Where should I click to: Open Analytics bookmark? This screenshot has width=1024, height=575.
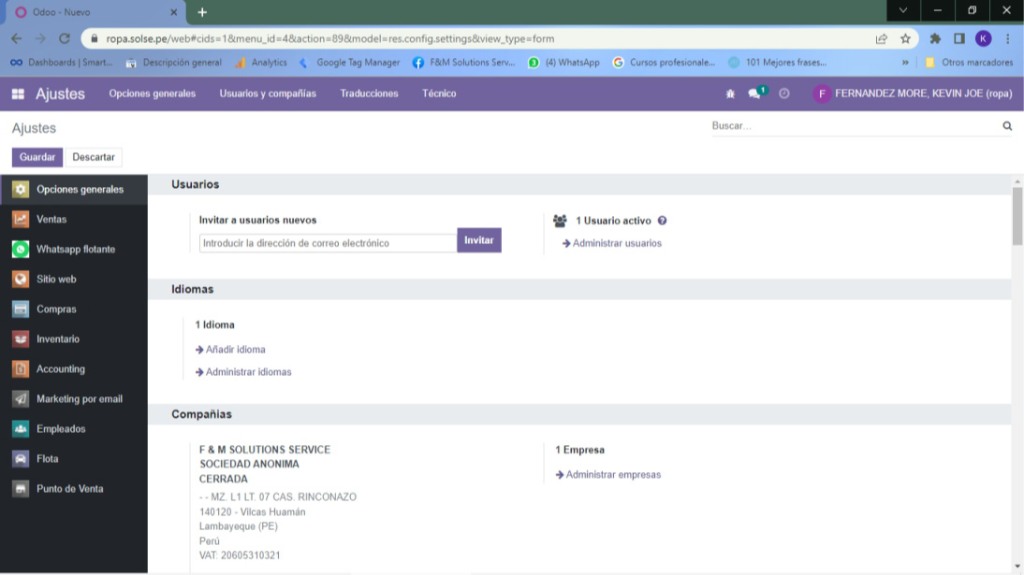click(x=261, y=63)
